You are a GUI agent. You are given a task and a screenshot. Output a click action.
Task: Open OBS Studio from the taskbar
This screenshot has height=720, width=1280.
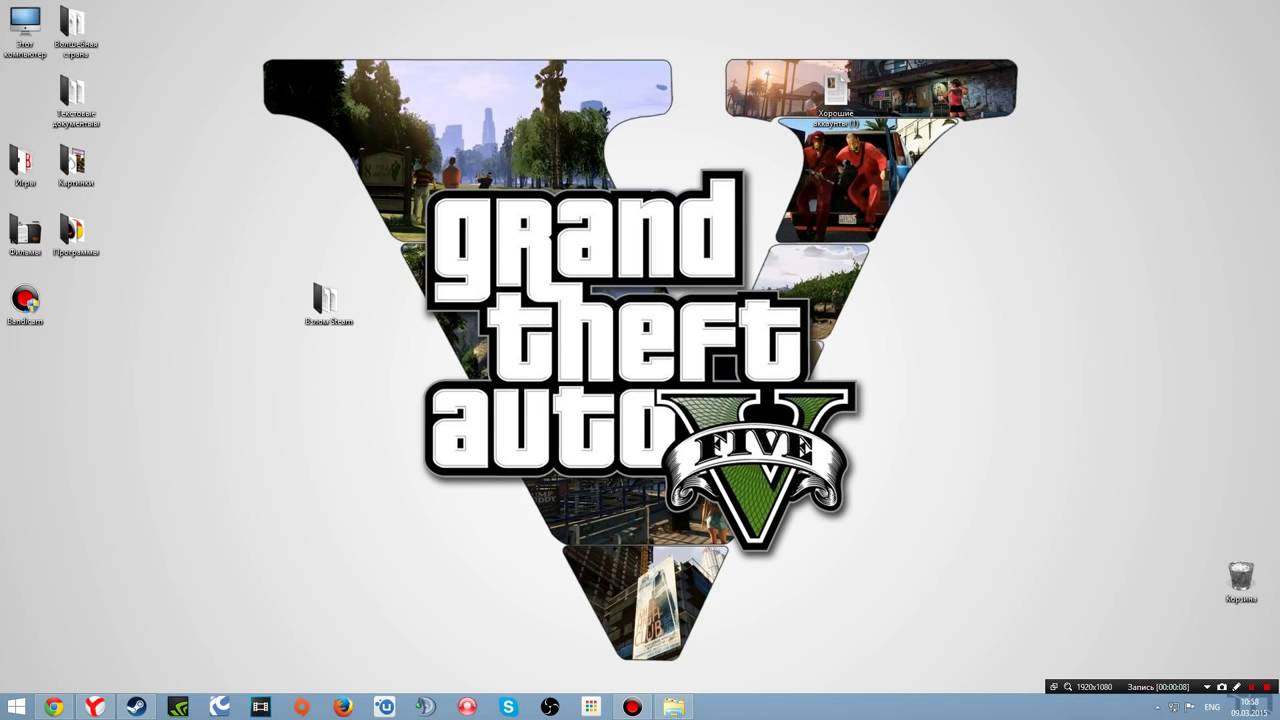pos(550,707)
